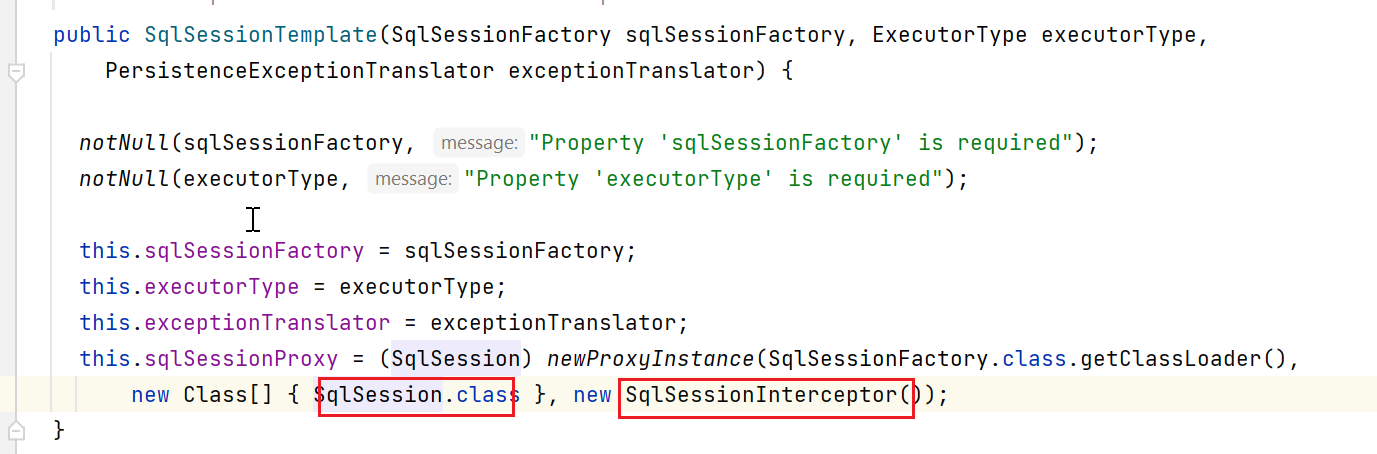This screenshot has height=454, width=1377.
Task: Click the this.exceptionTranslator field name
Action: point(267,323)
